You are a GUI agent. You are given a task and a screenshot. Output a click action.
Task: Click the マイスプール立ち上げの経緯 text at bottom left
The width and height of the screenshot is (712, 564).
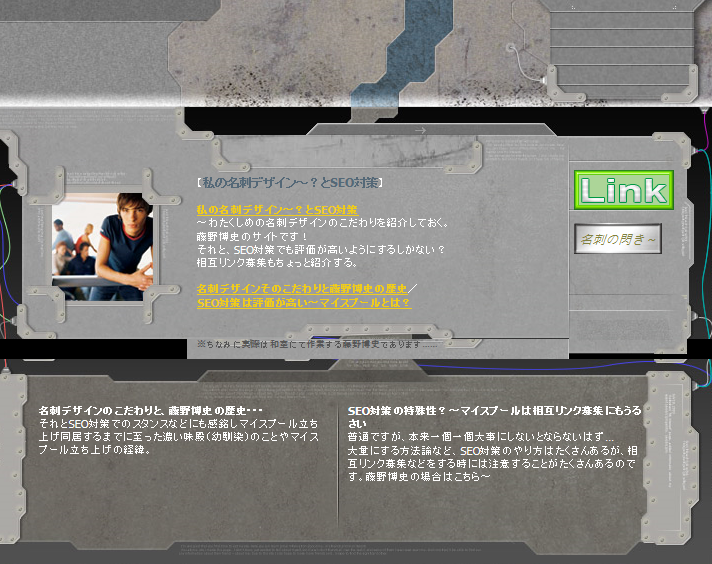pyautogui.click(x=93, y=450)
